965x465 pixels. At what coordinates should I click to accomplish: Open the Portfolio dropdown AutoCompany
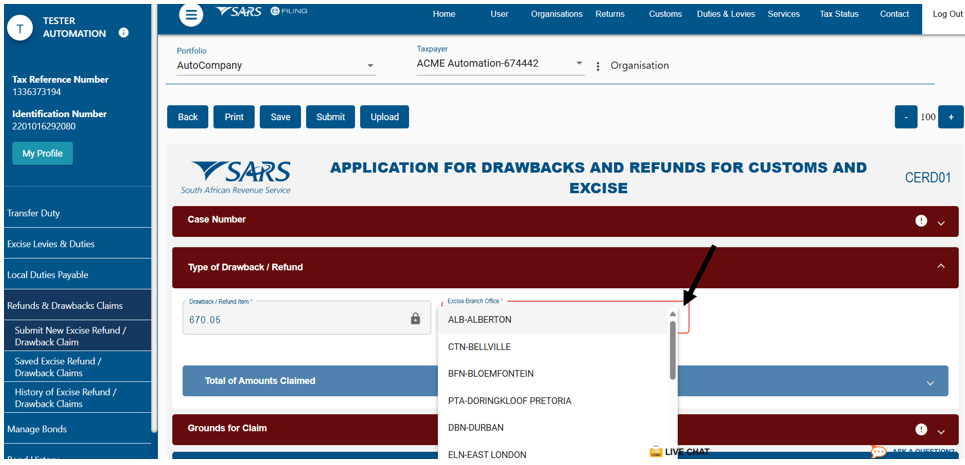coord(276,65)
